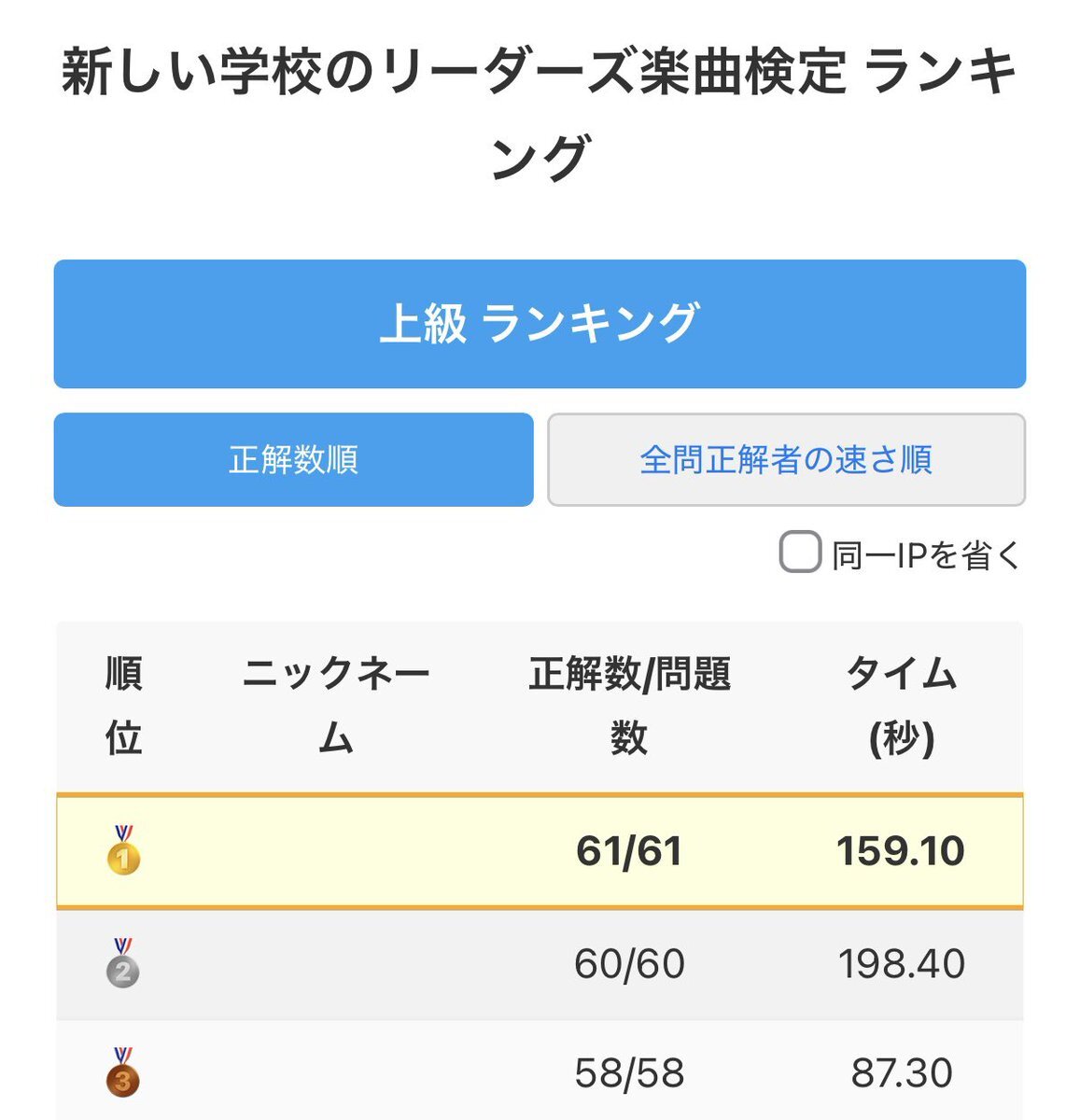Click the page title 新しい学校のリーダーズ楽曲検定
The height and width of the screenshot is (1120, 1080).
(x=454, y=73)
